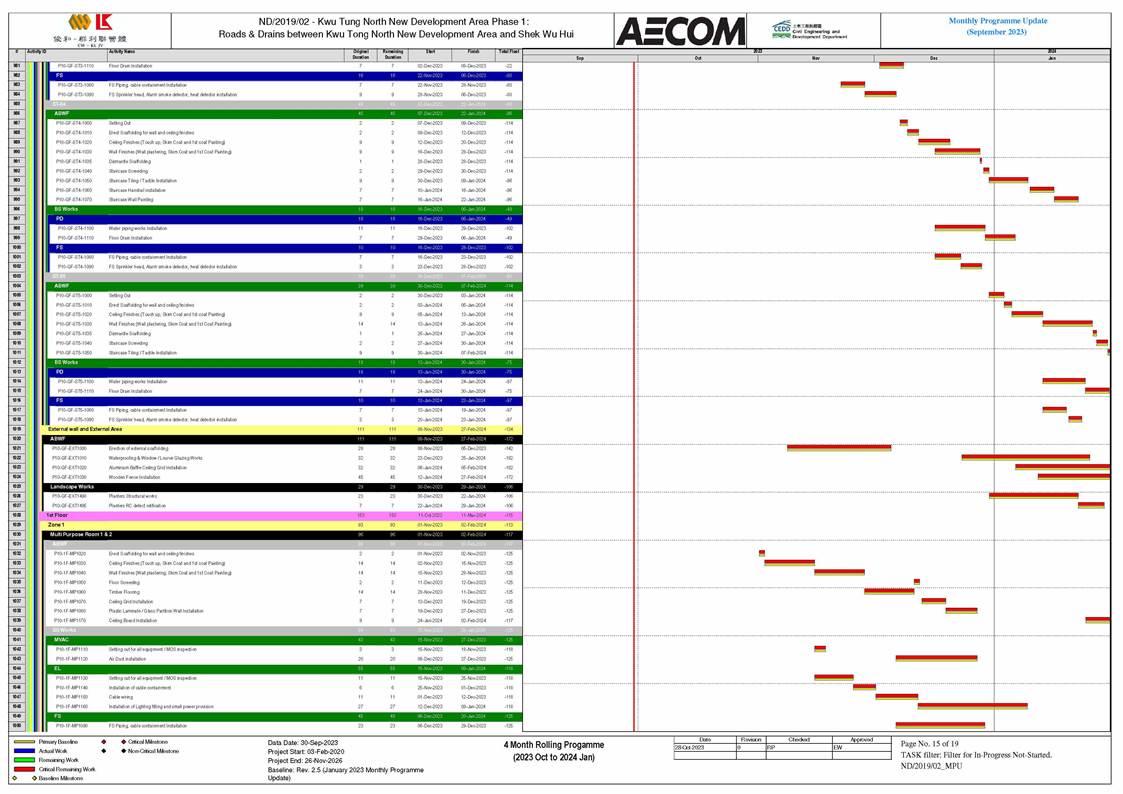Image resolution: width=1123 pixels, height=794 pixels.
Task: Select the pink 1st Floor group row
Action: pyautogui.click(x=200, y=516)
